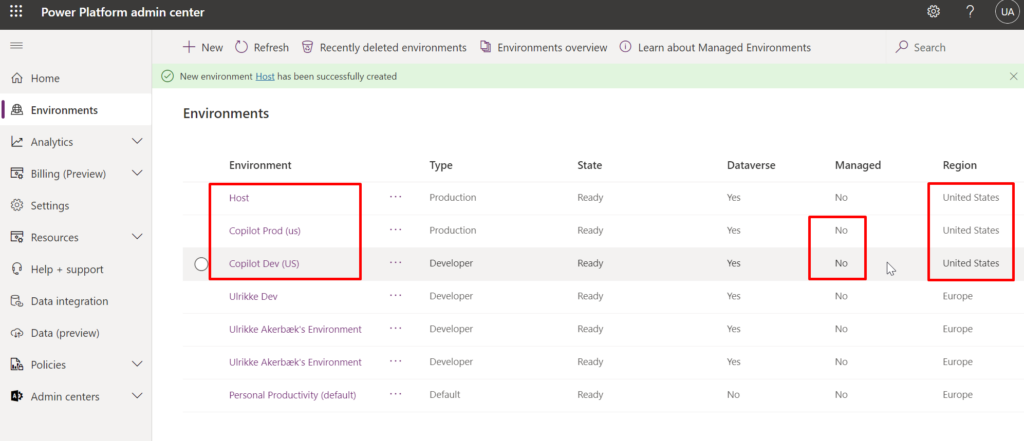Click the Resources sidebar icon
This screenshot has height=441, width=1024.
(x=17, y=237)
